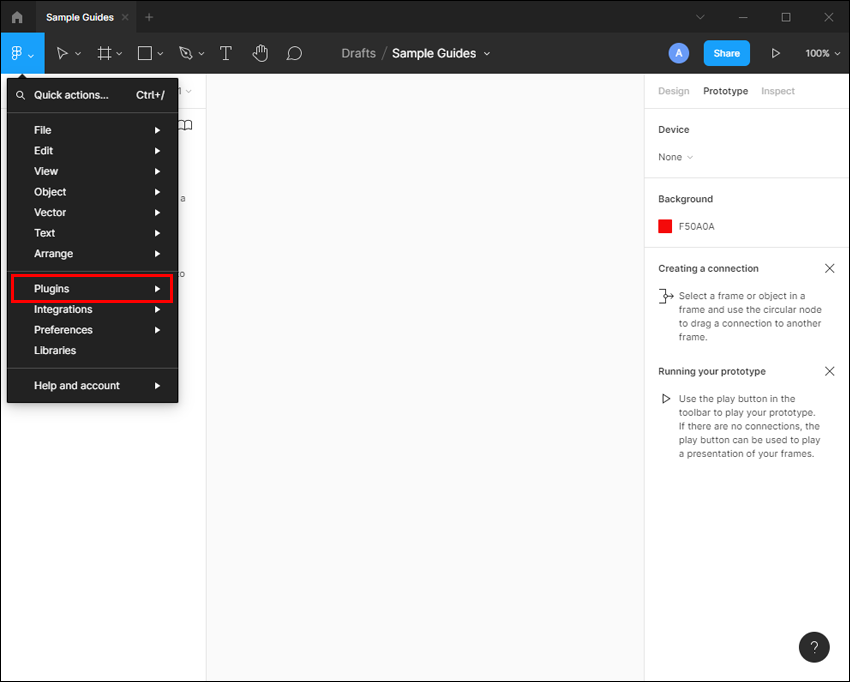Open the 100% zoom dropdown
The width and height of the screenshot is (850, 682).
(823, 53)
